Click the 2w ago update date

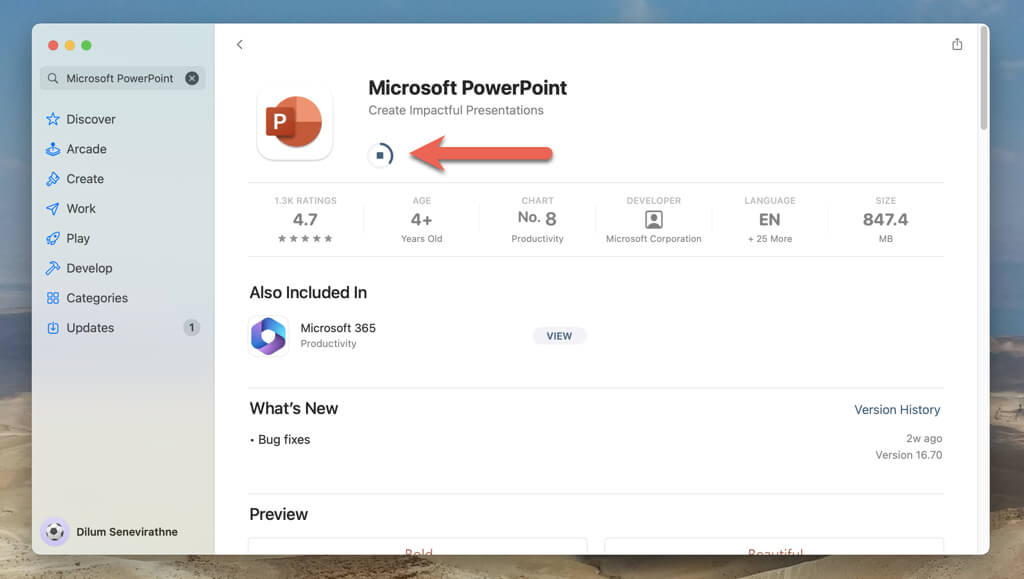pos(924,439)
